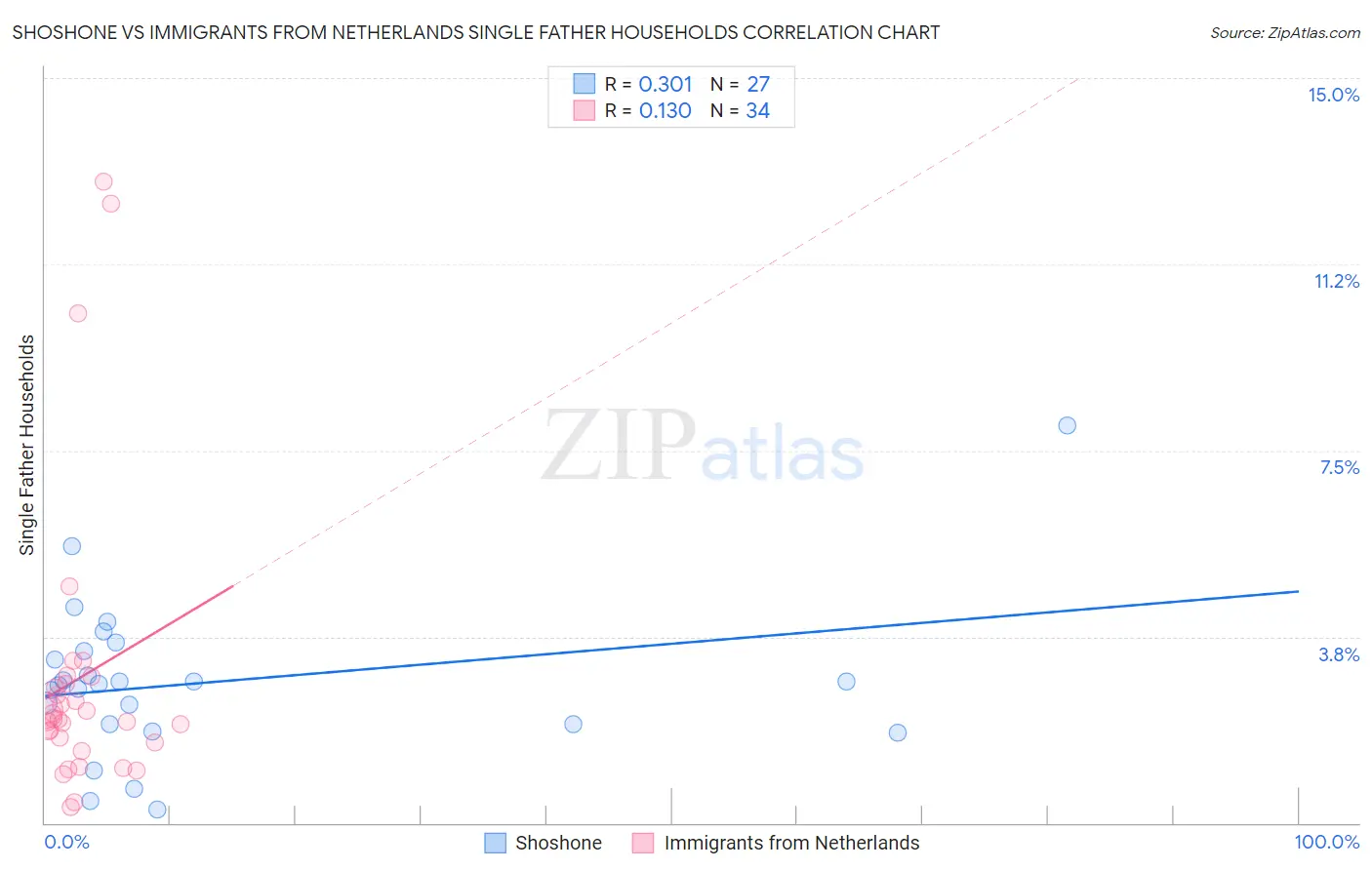
Task: Click the blue Shoshone legend swatch at bottom
Action: pyautogui.click(x=496, y=843)
